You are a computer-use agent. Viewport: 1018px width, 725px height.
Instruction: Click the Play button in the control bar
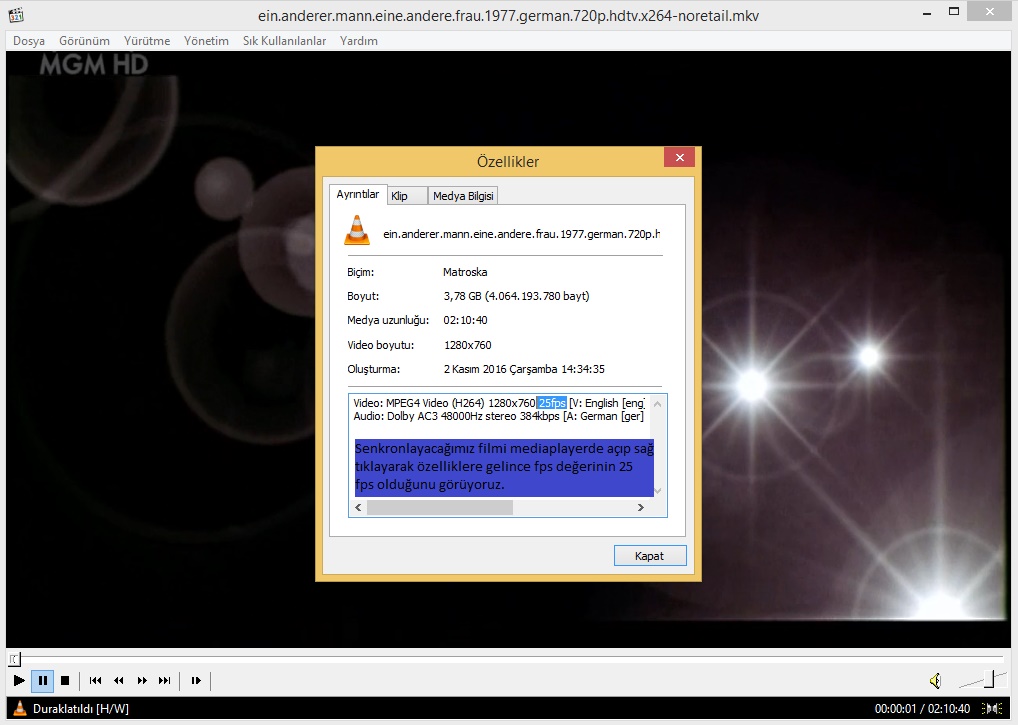(19, 680)
